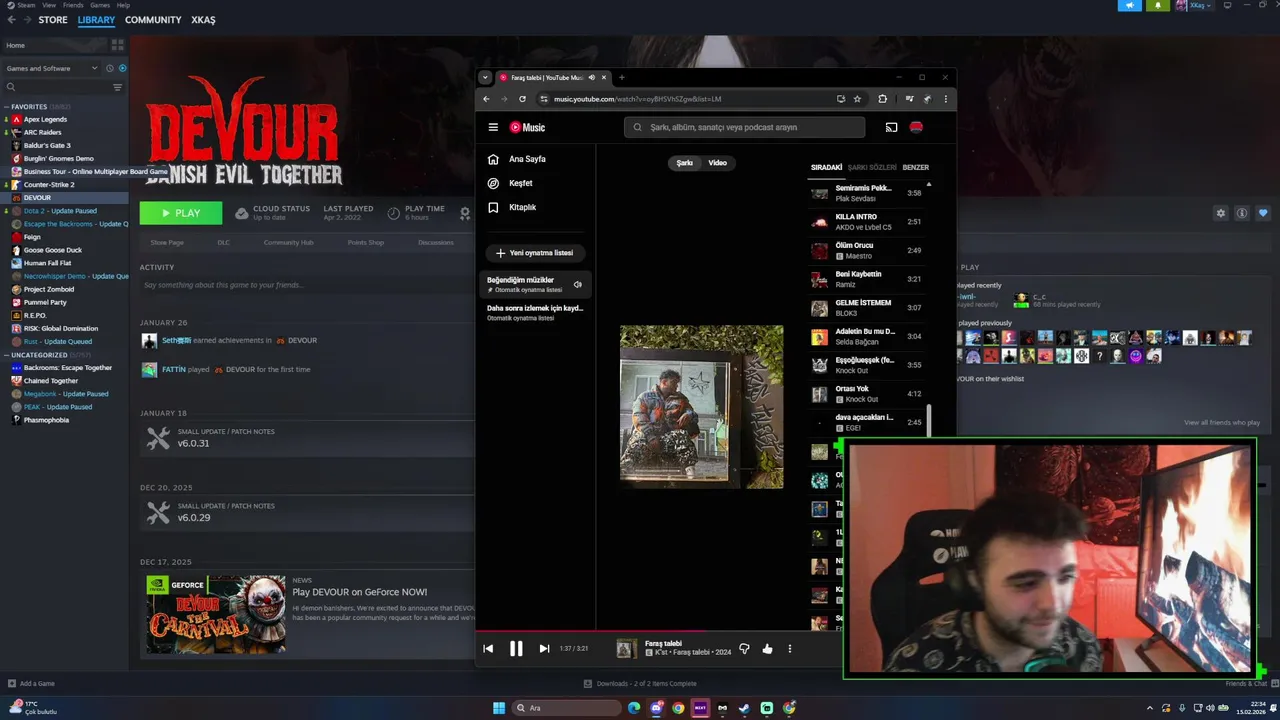Select Baldur's Gate 3 in library

pyautogui.click(x=47, y=145)
